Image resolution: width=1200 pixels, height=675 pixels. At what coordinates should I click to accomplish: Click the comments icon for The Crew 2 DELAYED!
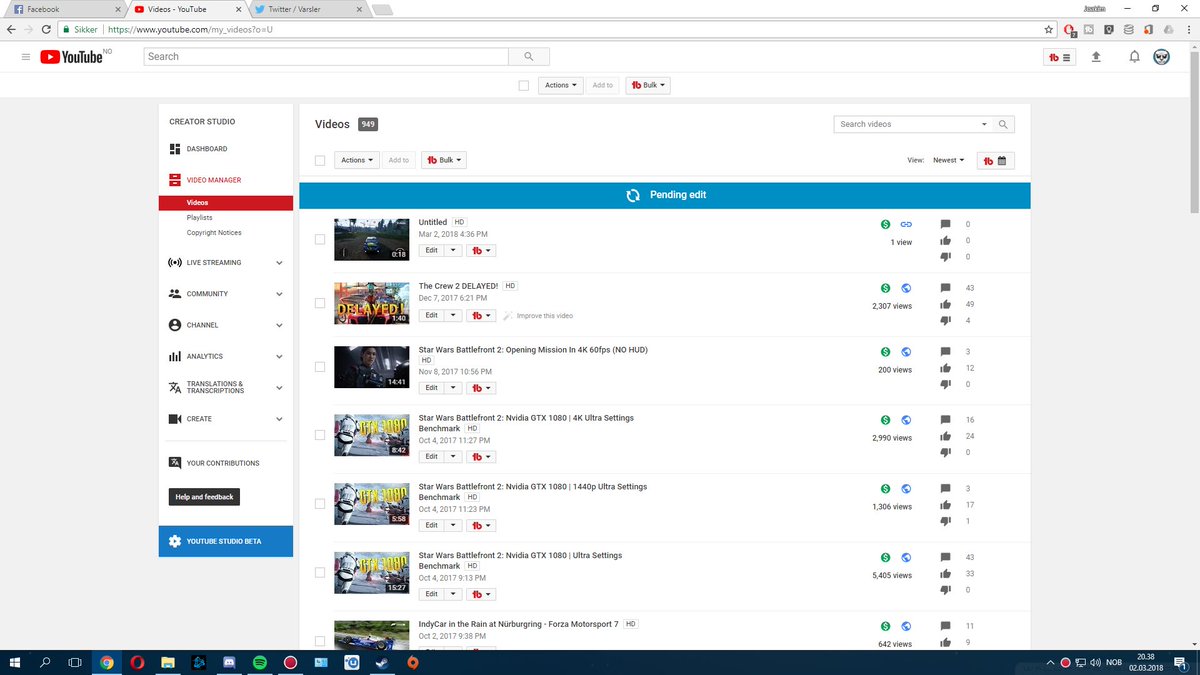pyautogui.click(x=946, y=288)
